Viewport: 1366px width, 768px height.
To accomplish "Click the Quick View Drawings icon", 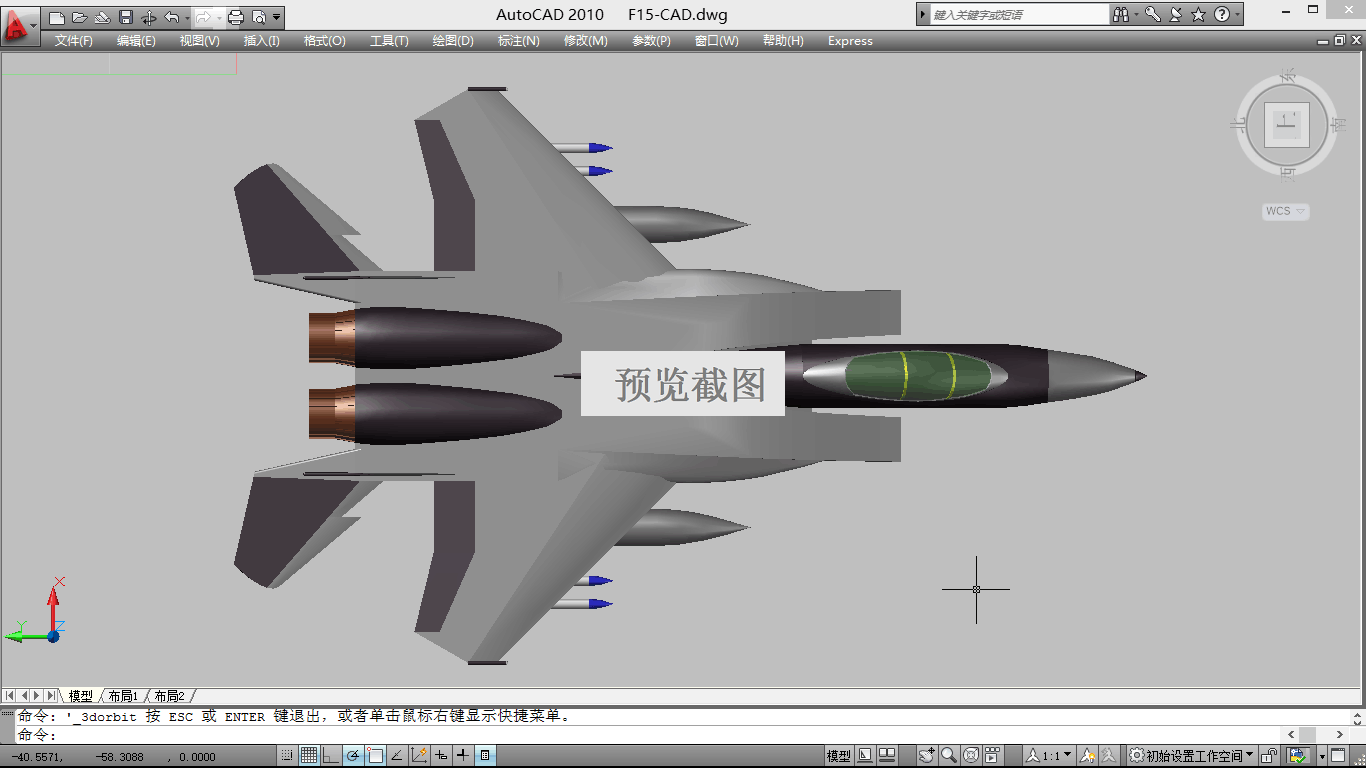I will click(x=887, y=756).
